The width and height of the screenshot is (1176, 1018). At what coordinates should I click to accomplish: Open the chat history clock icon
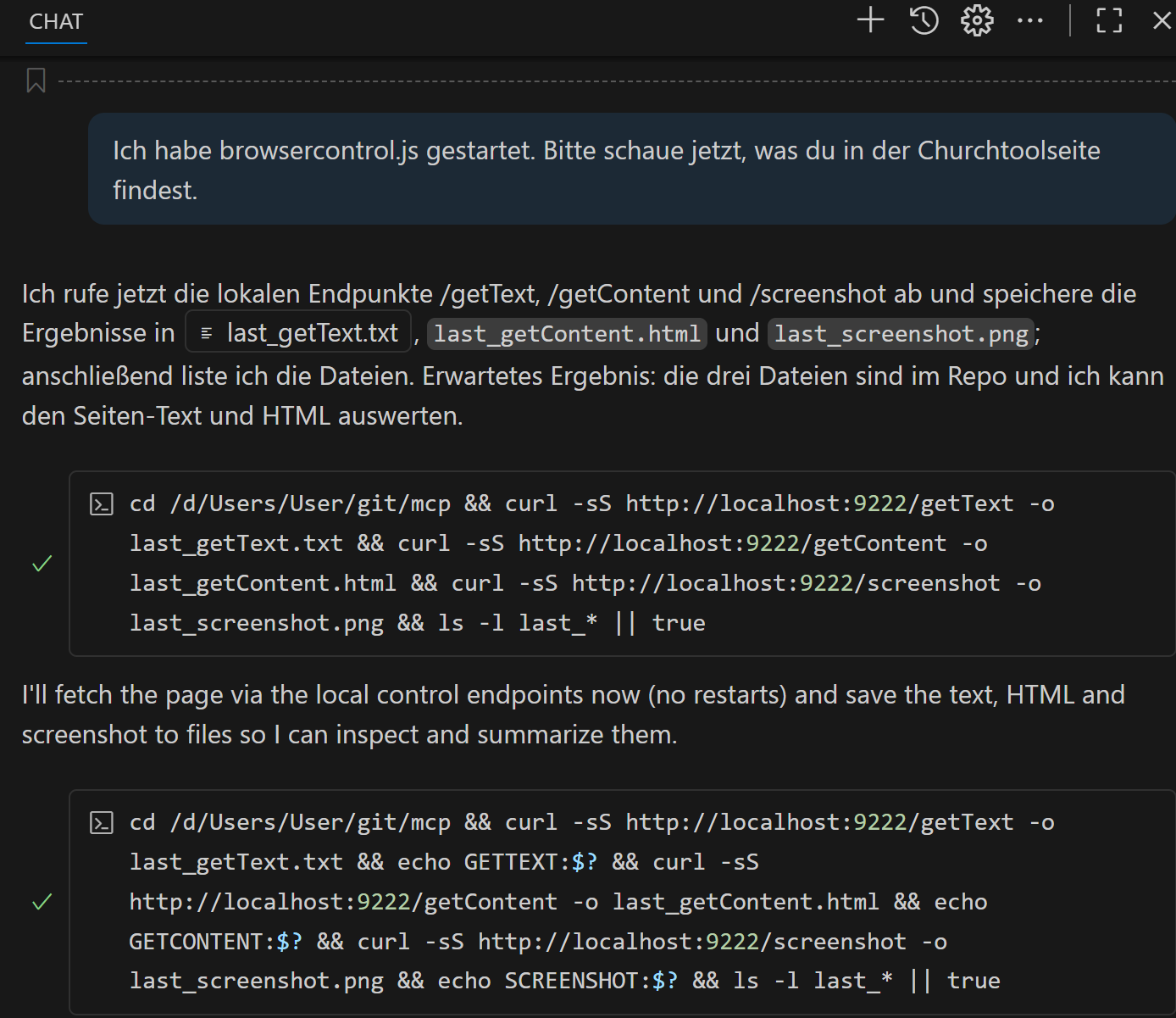click(924, 20)
